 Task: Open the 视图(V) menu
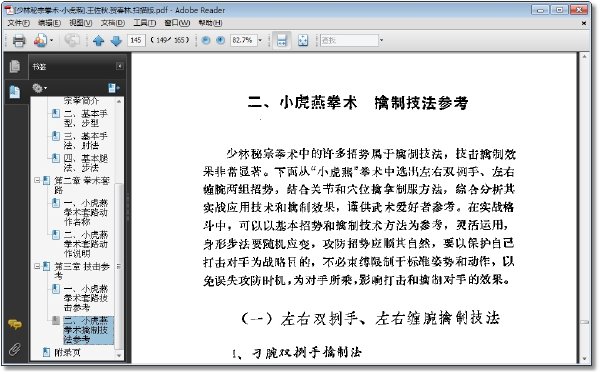[x=81, y=23]
